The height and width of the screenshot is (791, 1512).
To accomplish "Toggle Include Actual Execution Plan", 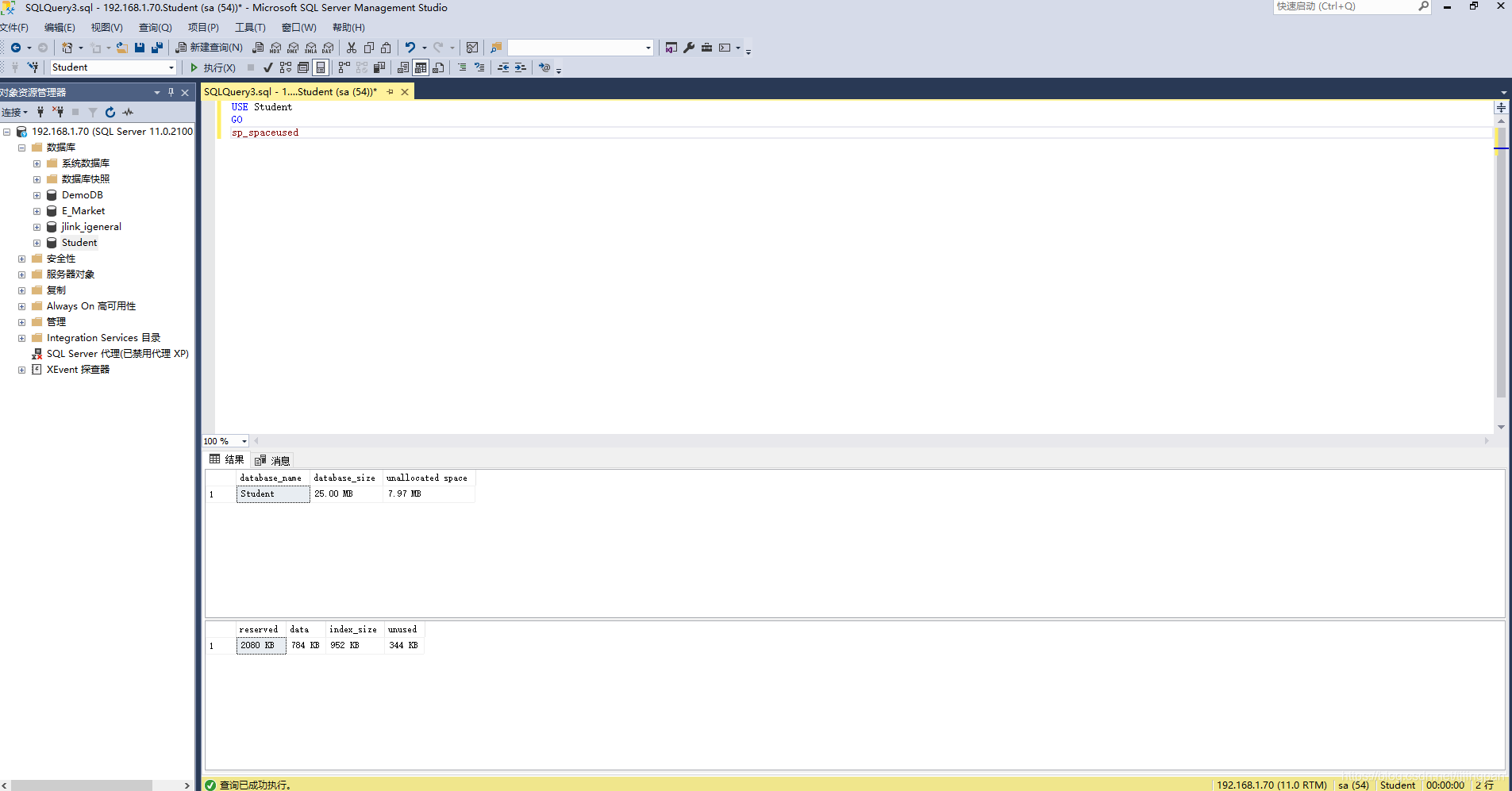I will pyautogui.click(x=344, y=67).
